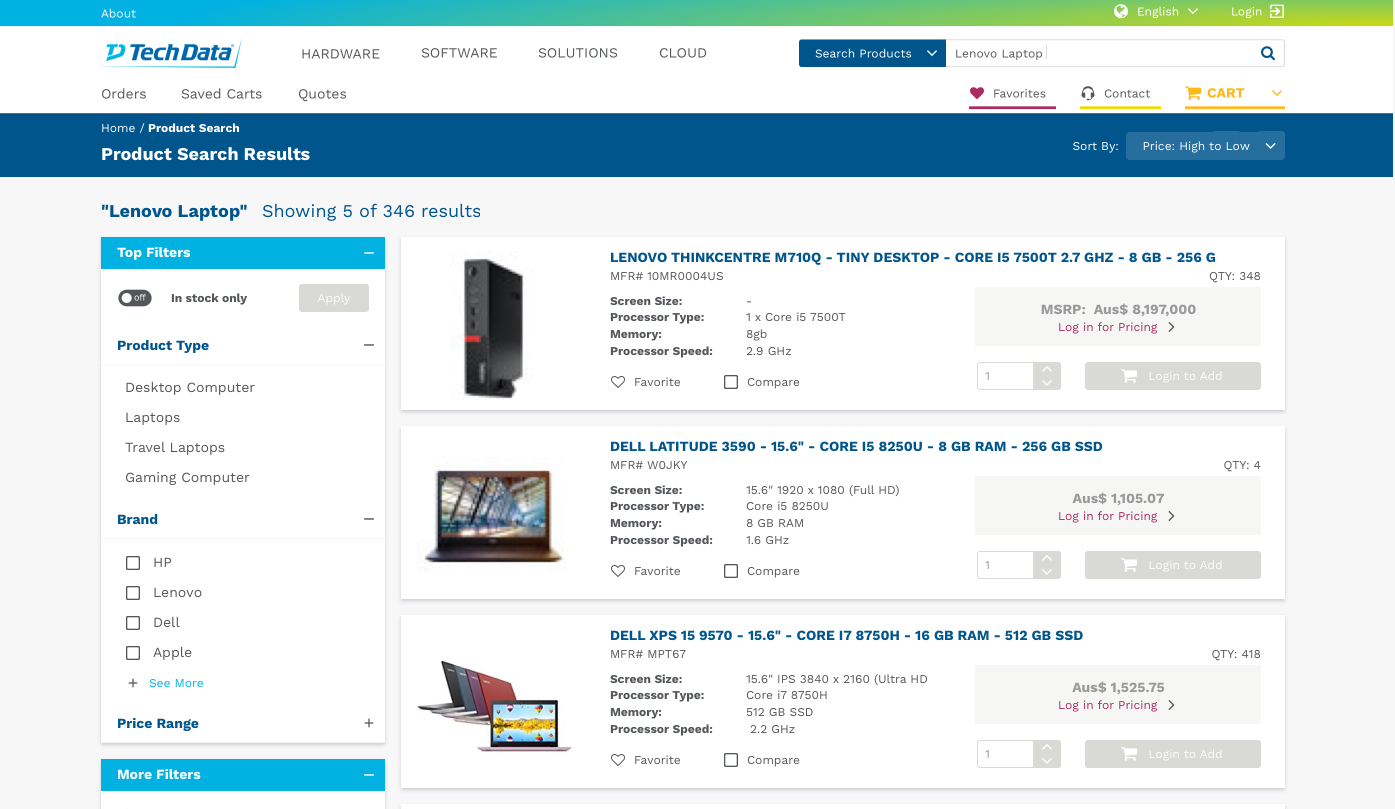Screen dimensions: 1395x809
Task: Click the globe language icon
Action: (1121, 12)
